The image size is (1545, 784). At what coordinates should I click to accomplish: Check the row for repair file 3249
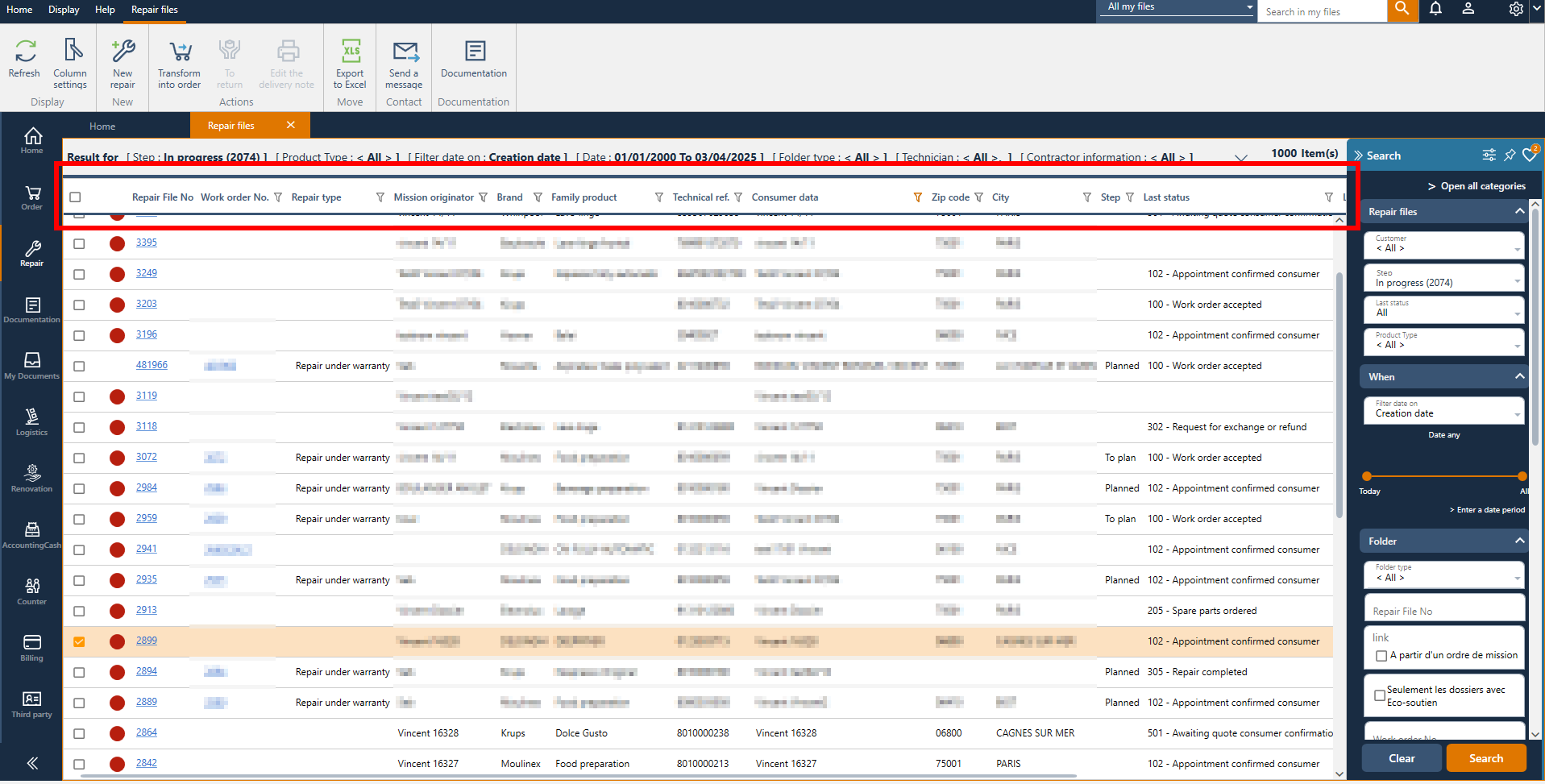(x=79, y=274)
